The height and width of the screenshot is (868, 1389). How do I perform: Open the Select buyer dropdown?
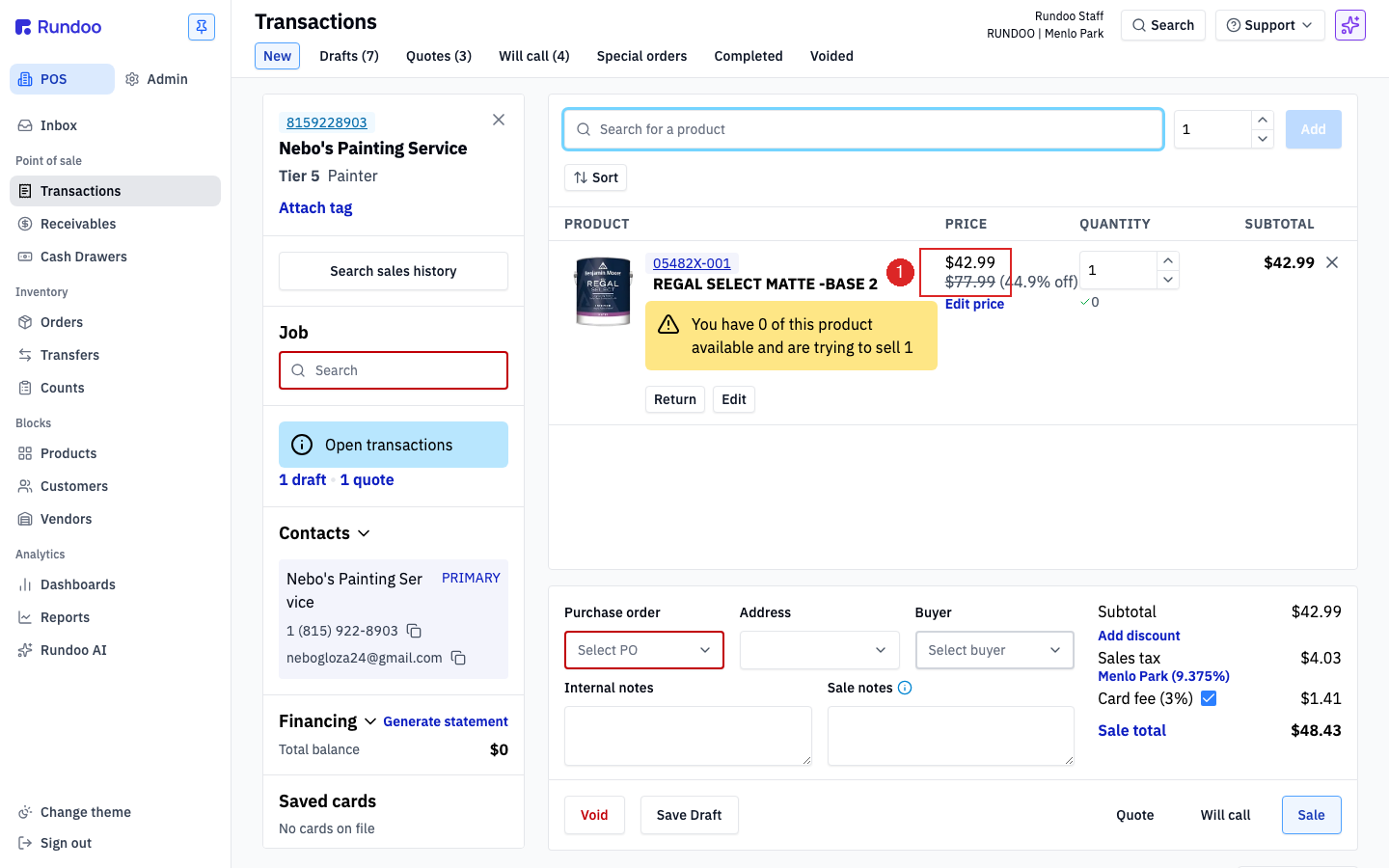pyautogui.click(x=994, y=650)
